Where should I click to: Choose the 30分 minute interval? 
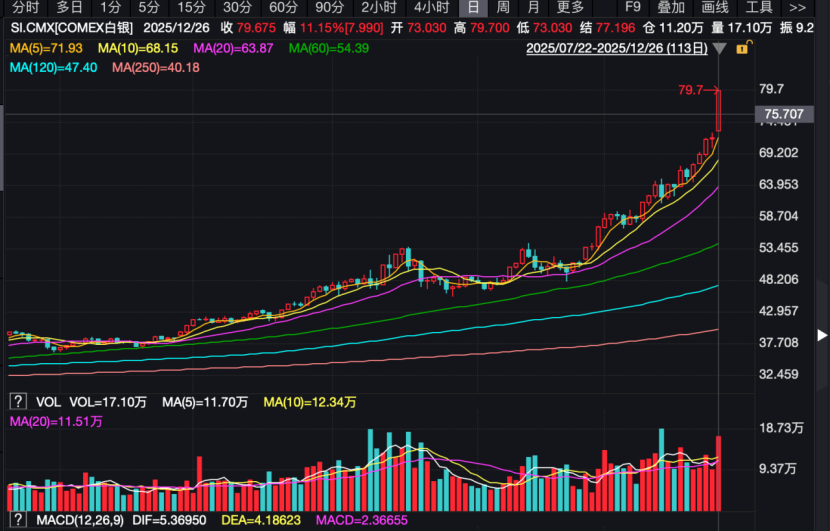(237, 7)
